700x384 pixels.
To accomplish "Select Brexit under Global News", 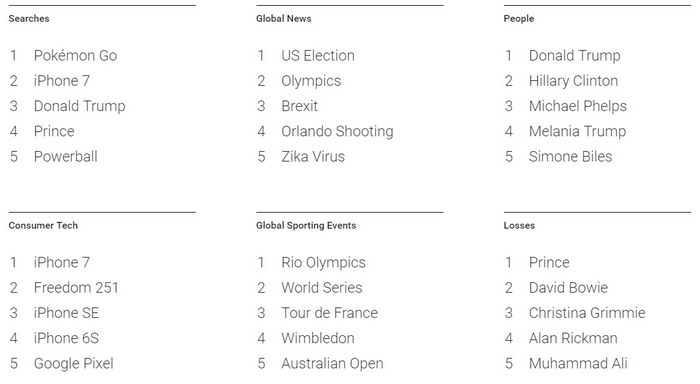I will pyautogui.click(x=300, y=106).
